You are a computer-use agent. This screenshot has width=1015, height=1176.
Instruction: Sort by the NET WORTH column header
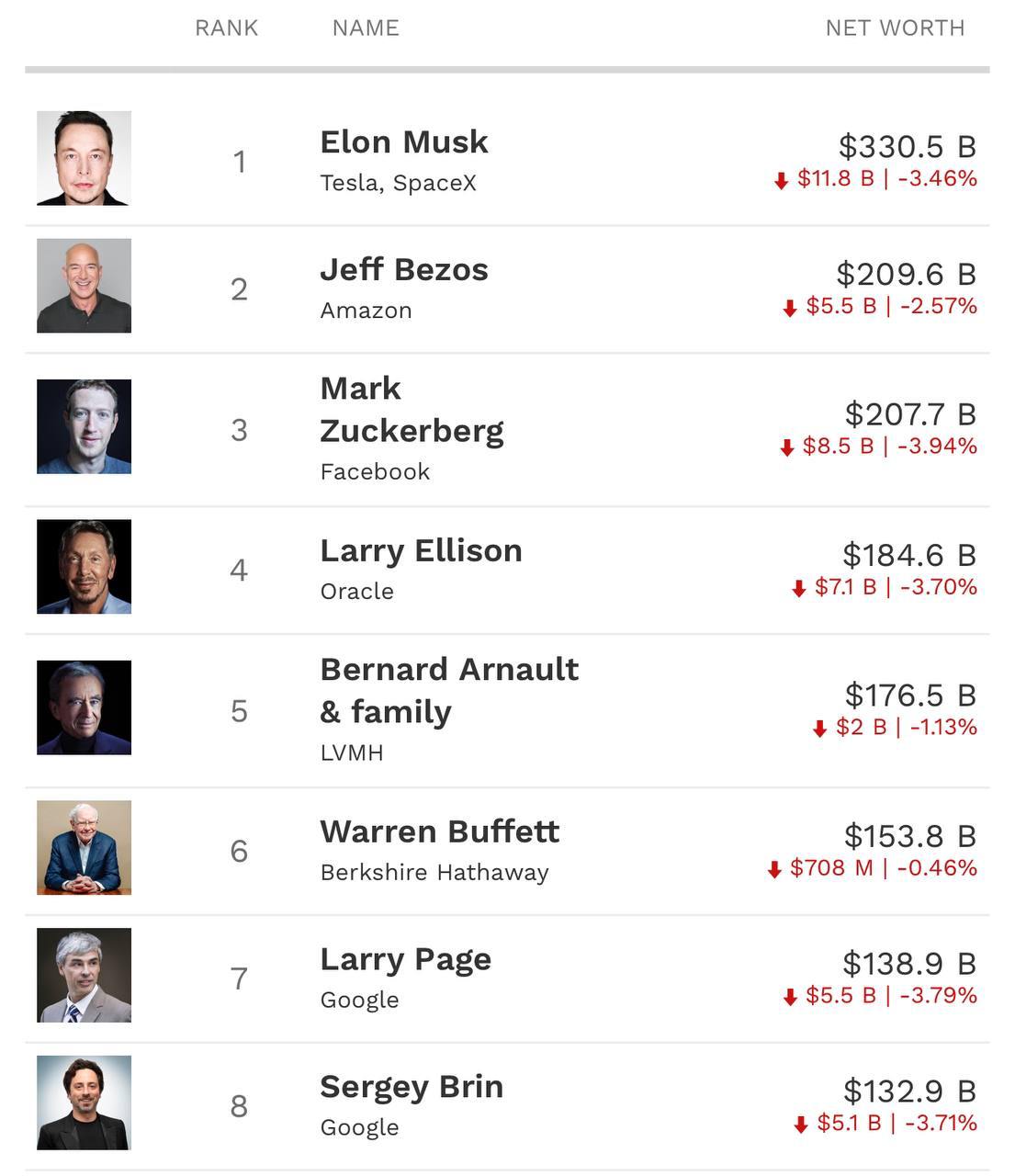pyautogui.click(x=895, y=28)
